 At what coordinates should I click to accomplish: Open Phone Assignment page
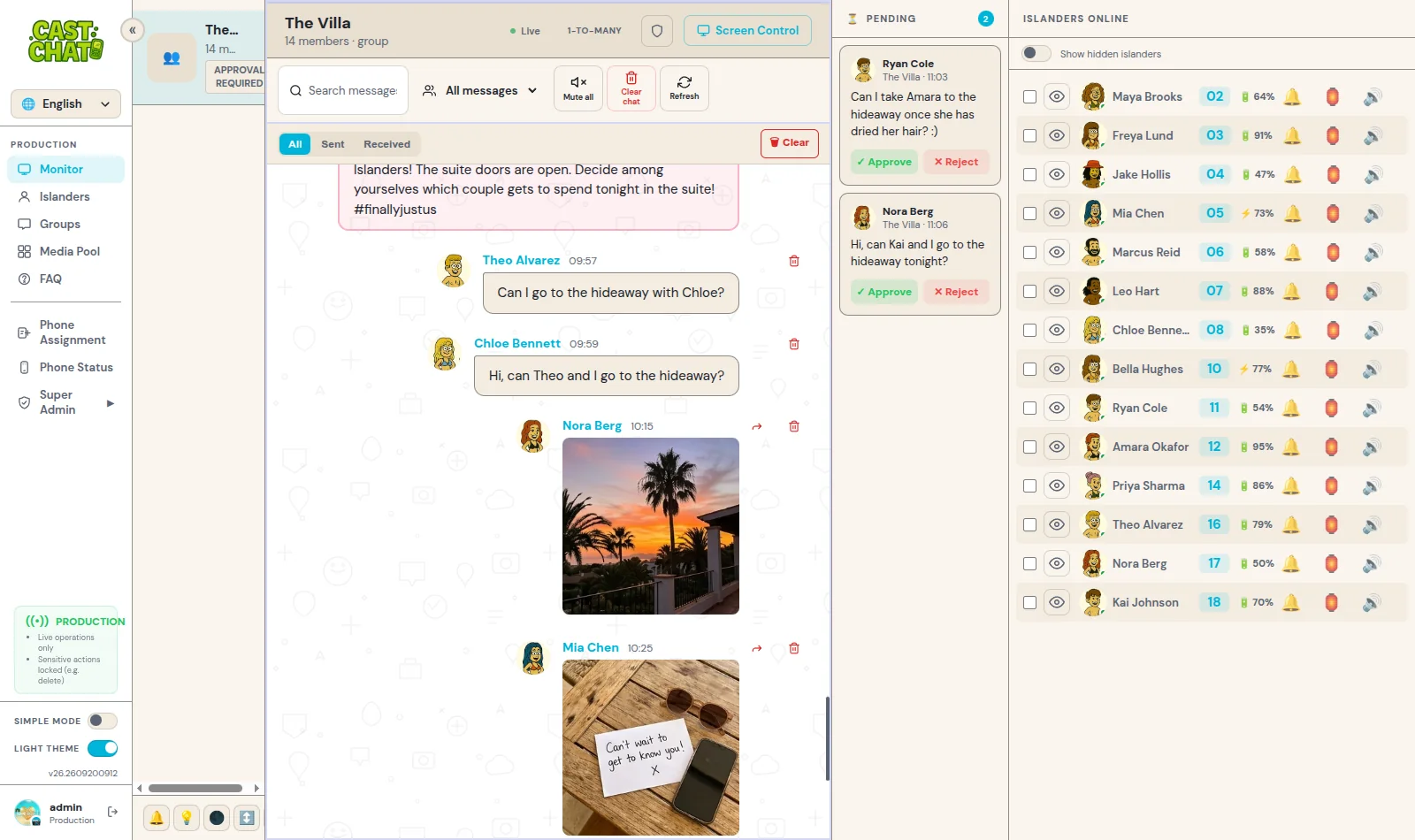pos(66,332)
